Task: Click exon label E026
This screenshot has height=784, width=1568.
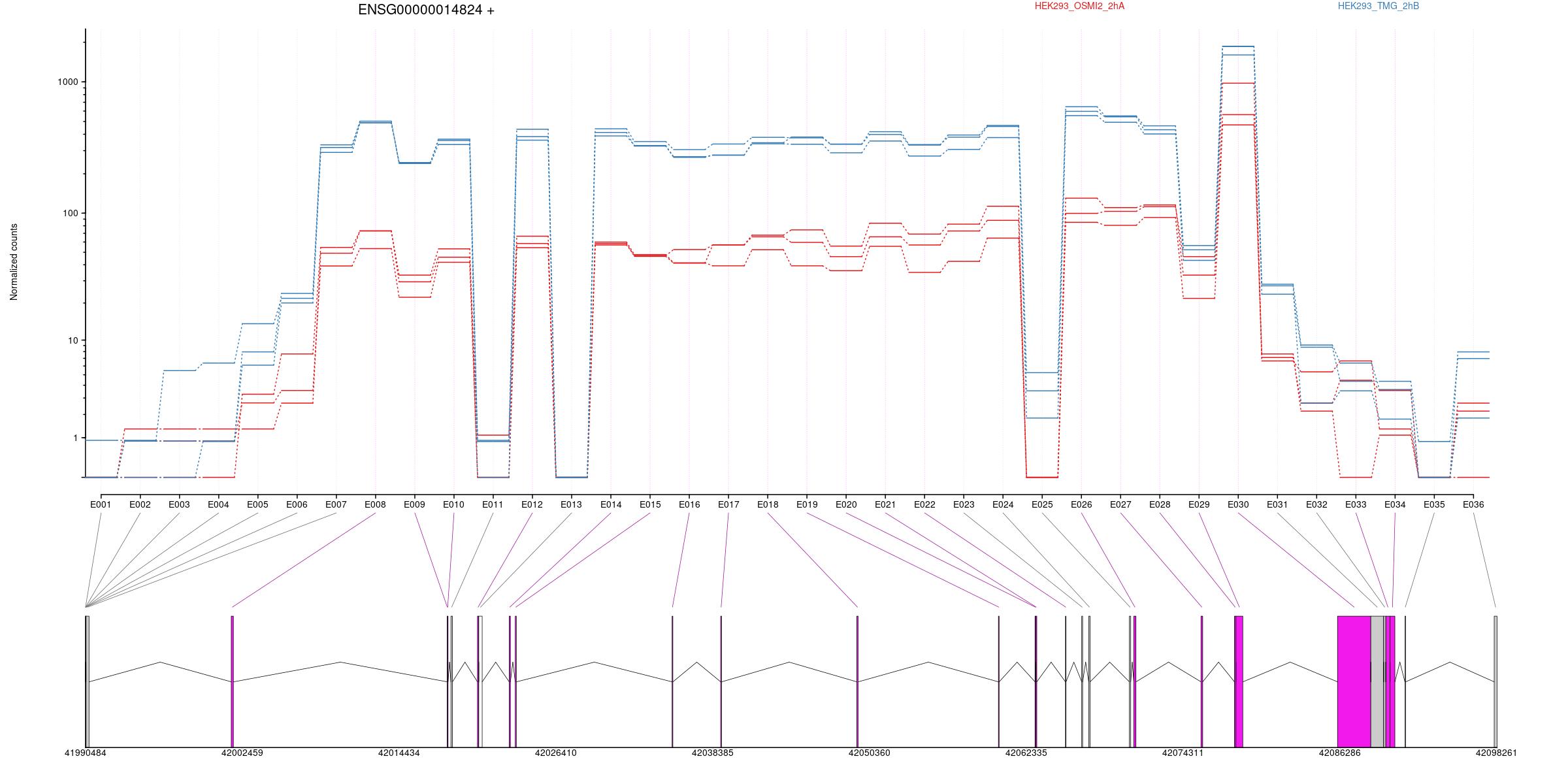Action: [1081, 504]
